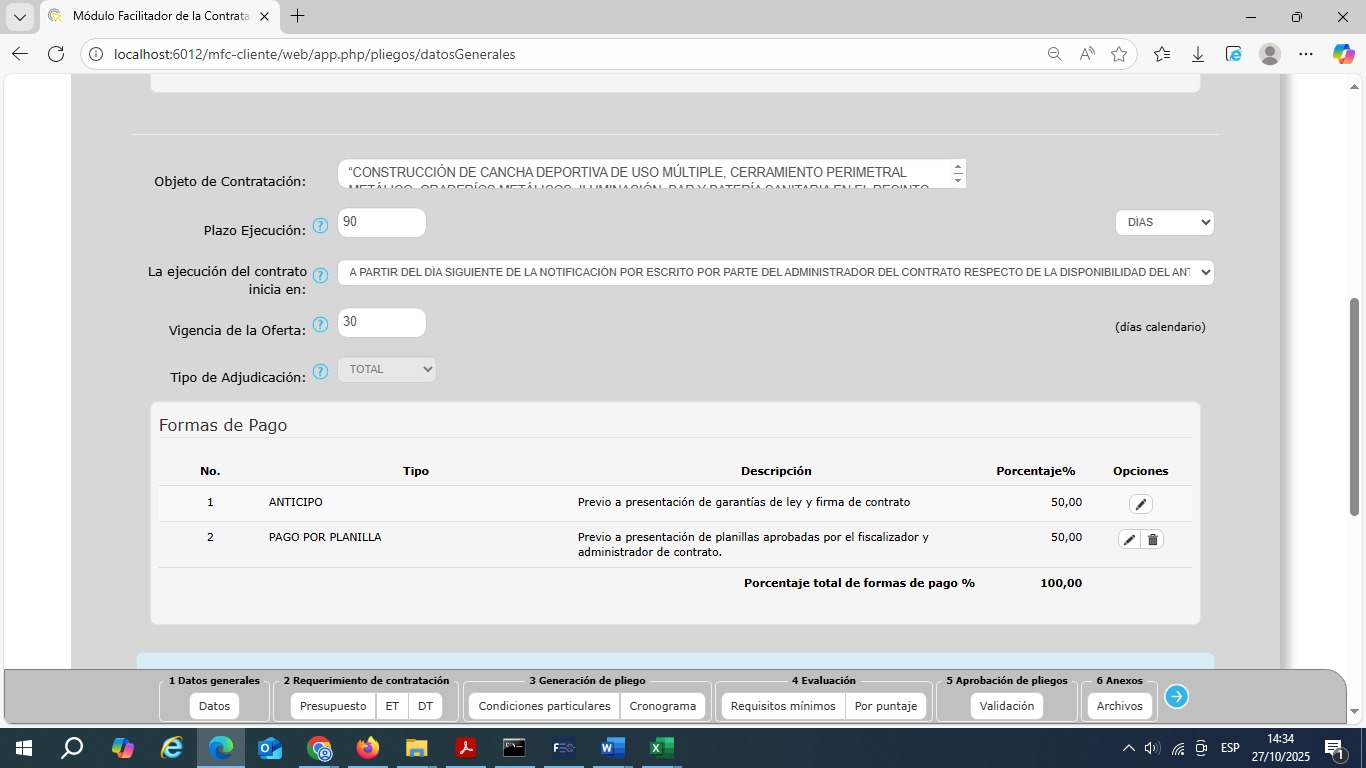
Task: Open the Tipo de Adjudicación TOTAL dropdown
Action: click(x=387, y=369)
